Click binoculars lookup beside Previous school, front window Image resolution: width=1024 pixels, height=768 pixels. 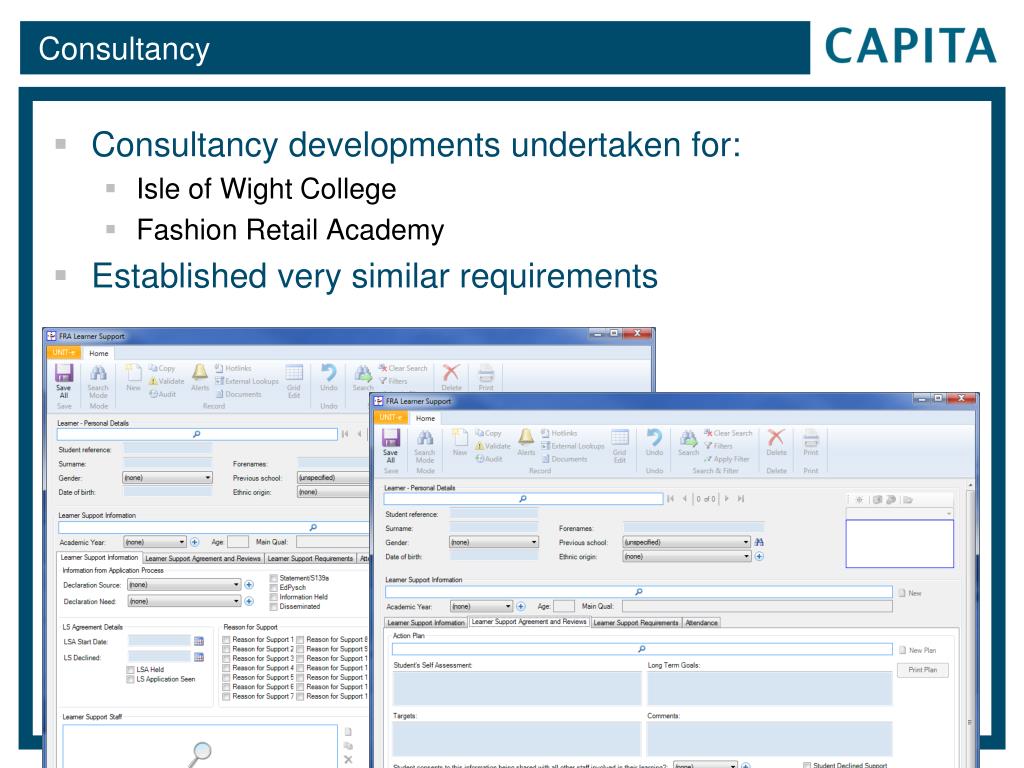[x=759, y=542]
